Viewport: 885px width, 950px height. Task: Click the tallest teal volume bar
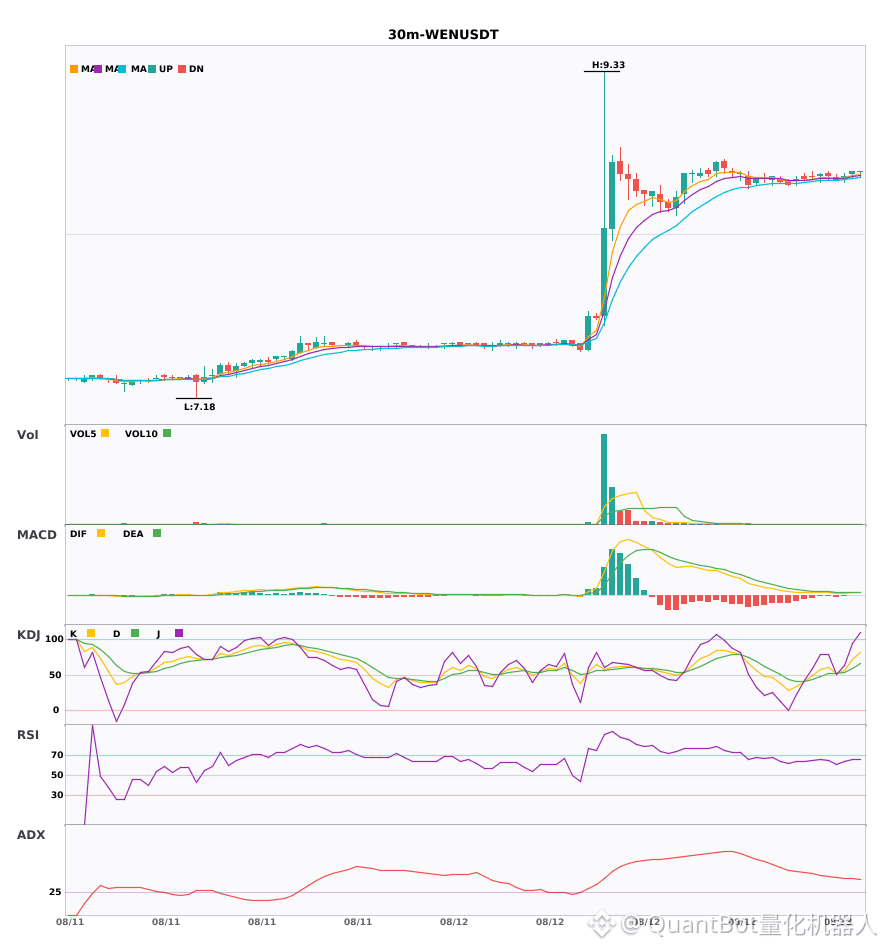pyautogui.click(x=604, y=479)
